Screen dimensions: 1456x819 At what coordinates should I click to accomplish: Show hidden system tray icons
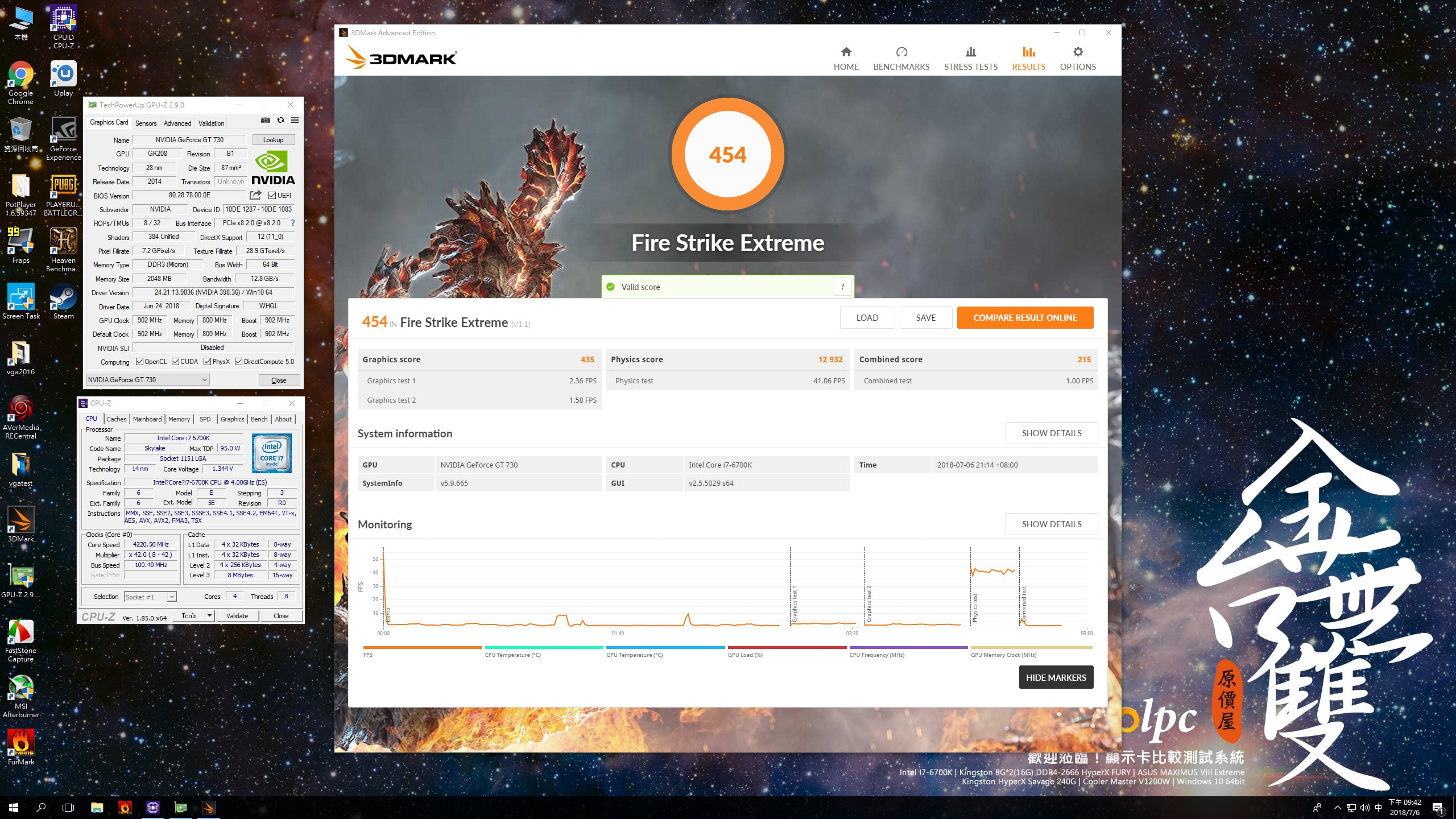point(1337,808)
